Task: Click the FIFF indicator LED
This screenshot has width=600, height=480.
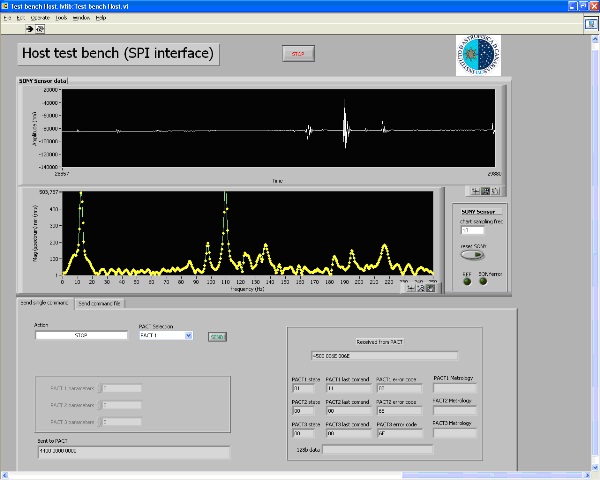Action: click(x=466, y=280)
